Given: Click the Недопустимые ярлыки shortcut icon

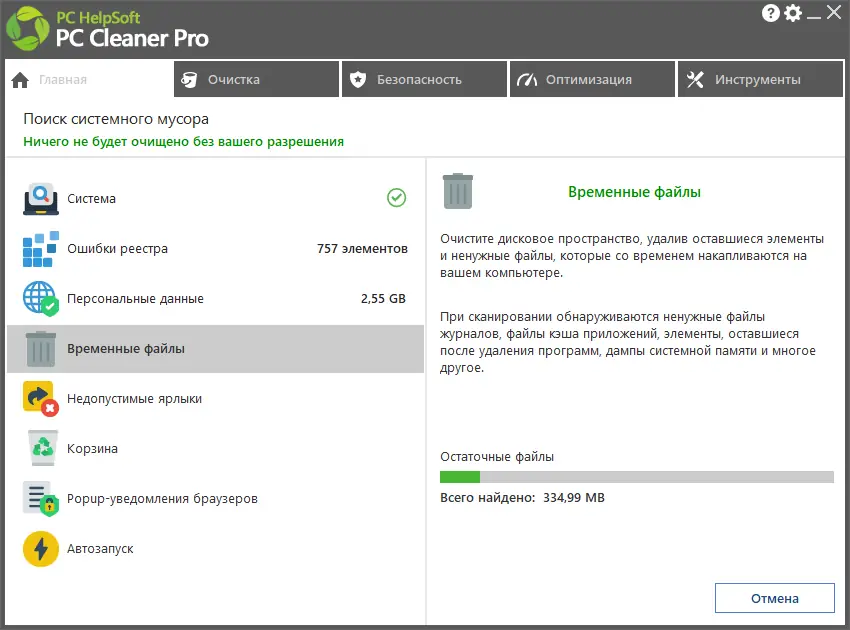Looking at the screenshot, I should point(40,398).
